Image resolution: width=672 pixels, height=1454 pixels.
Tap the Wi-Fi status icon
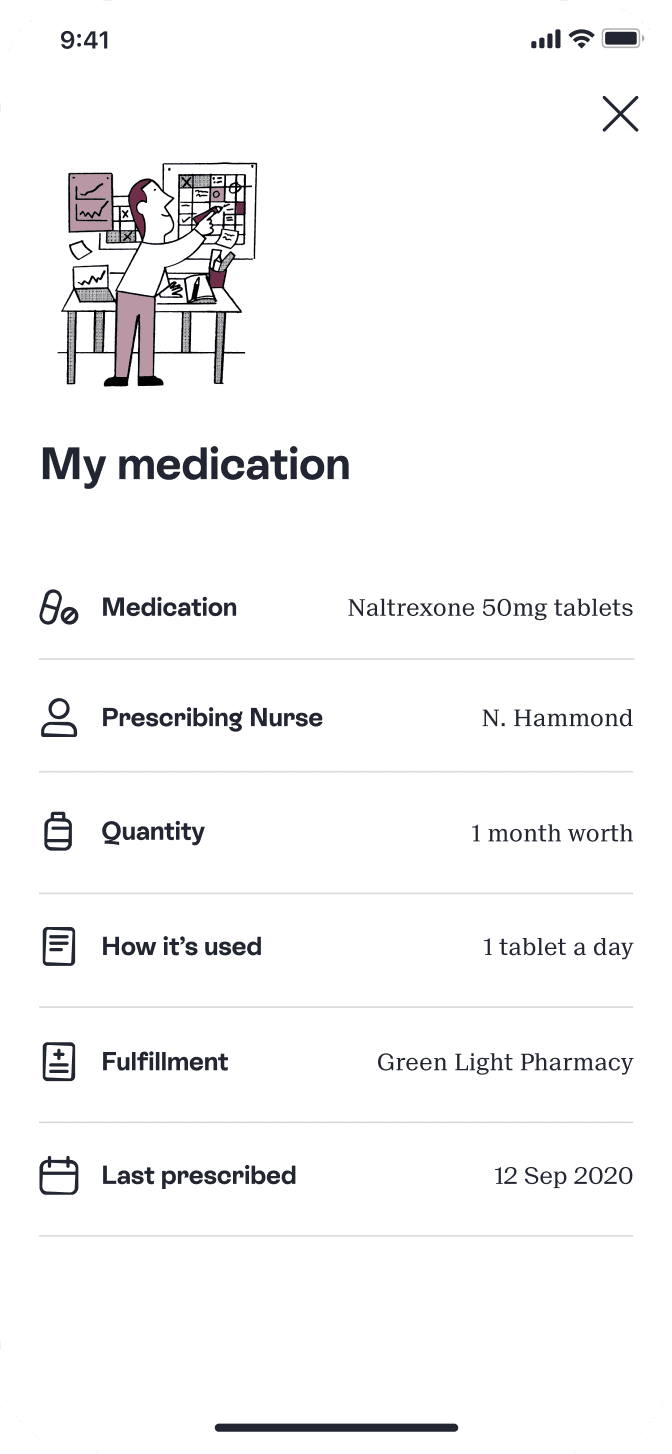pos(581,39)
